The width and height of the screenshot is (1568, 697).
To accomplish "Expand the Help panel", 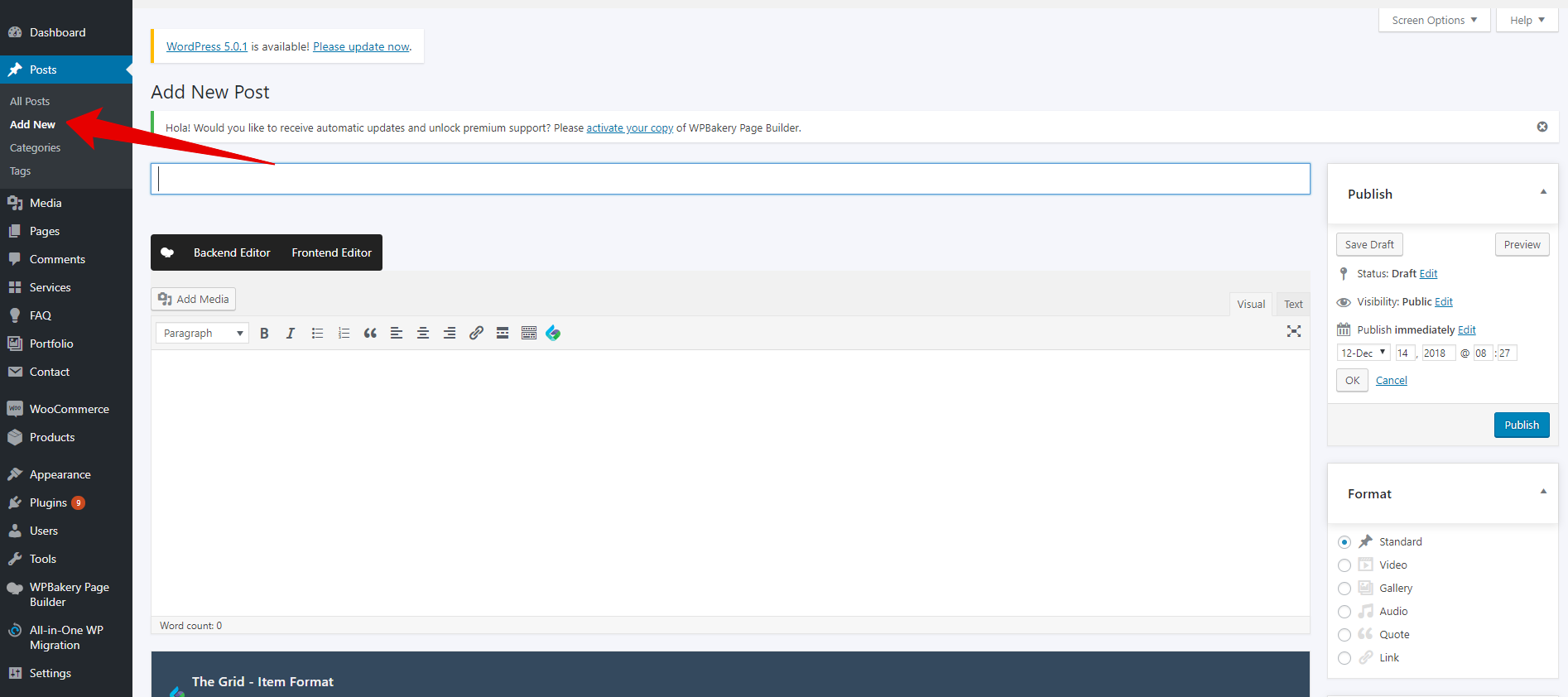I will click(x=1527, y=20).
